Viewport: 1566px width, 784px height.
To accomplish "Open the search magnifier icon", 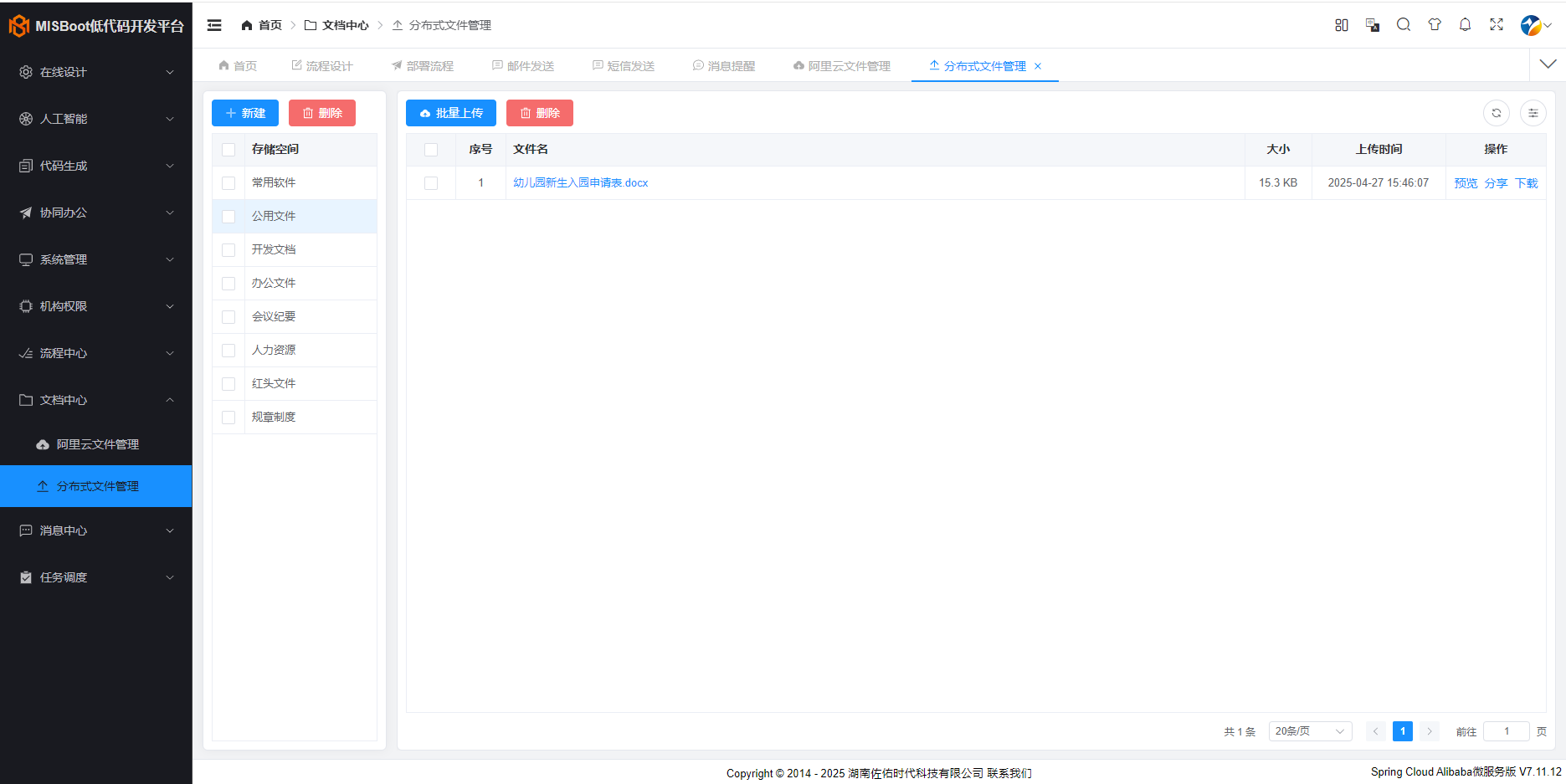I will 1404,25.
